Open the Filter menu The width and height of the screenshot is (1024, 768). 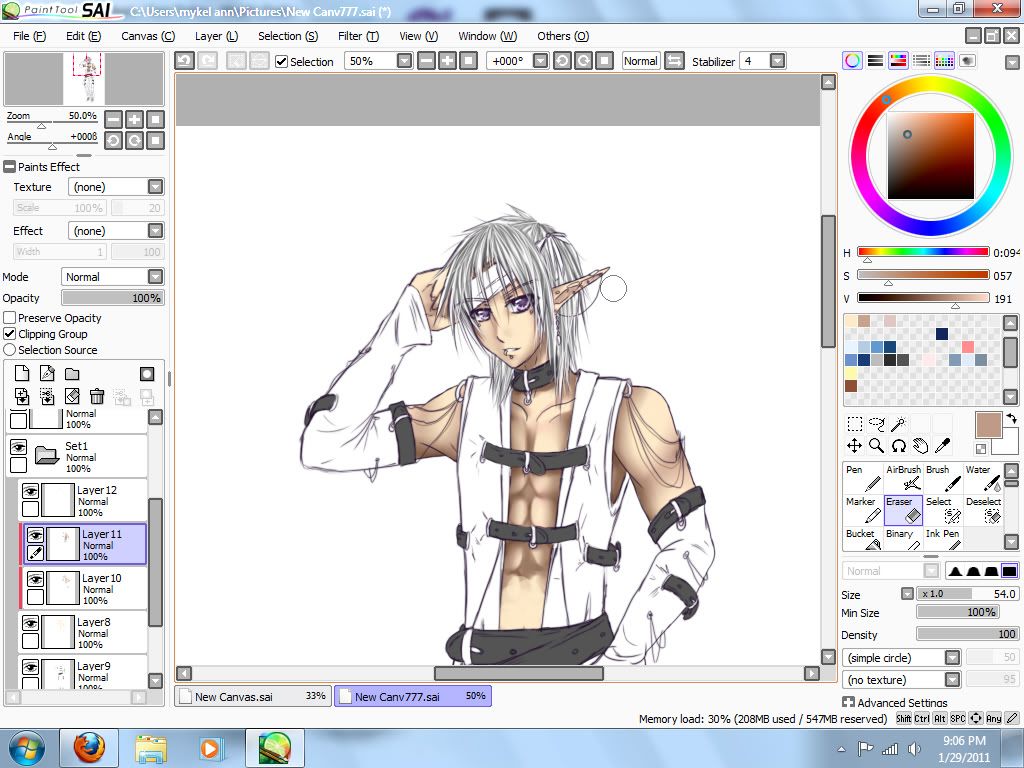click(x=359, y=36)
